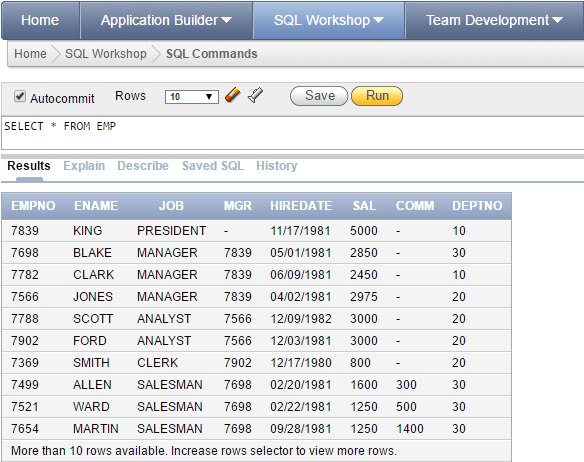
Task: Click the SAL column header
Action: tap(364, 206)
